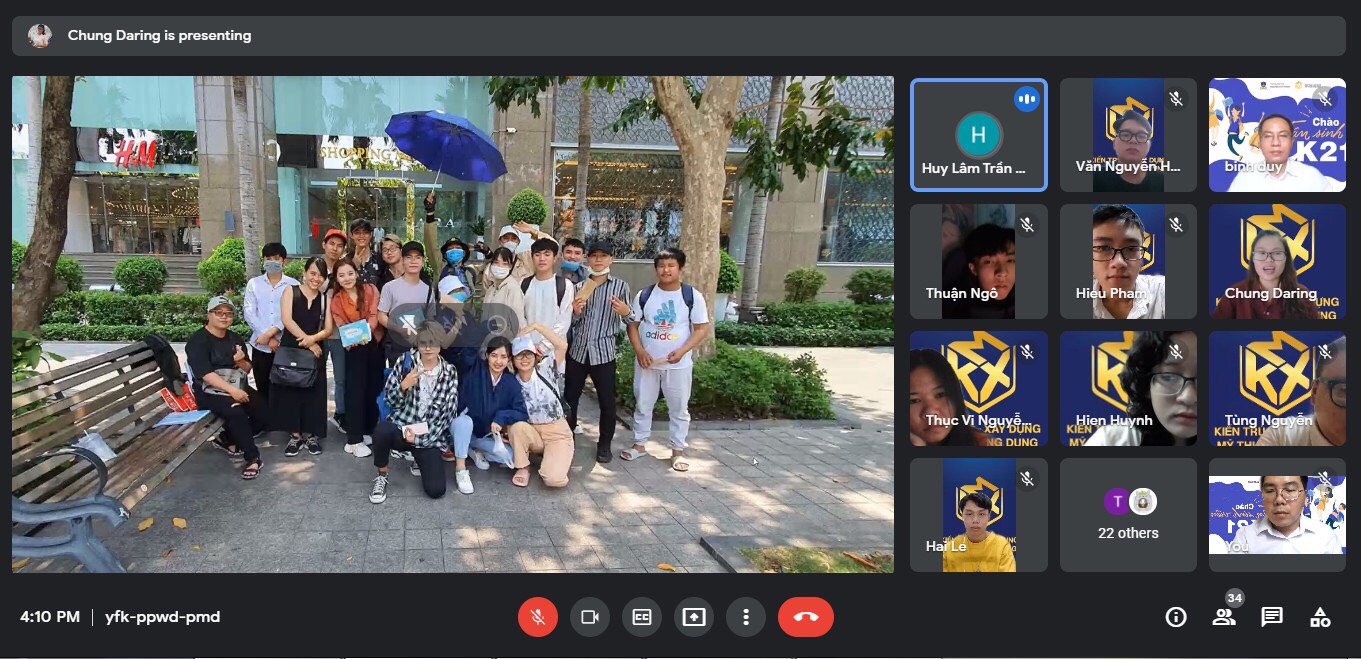Click the Chung Daring is presenting banner
Image resolution: width=1361 pixels, height=659 pixels.
pos(160,36)
